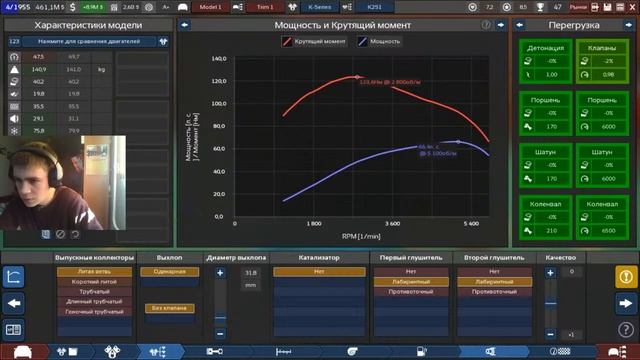Click the 31.8 diameter value field
Viewport: 640px width, 360px height.
[x=251, y=273]
